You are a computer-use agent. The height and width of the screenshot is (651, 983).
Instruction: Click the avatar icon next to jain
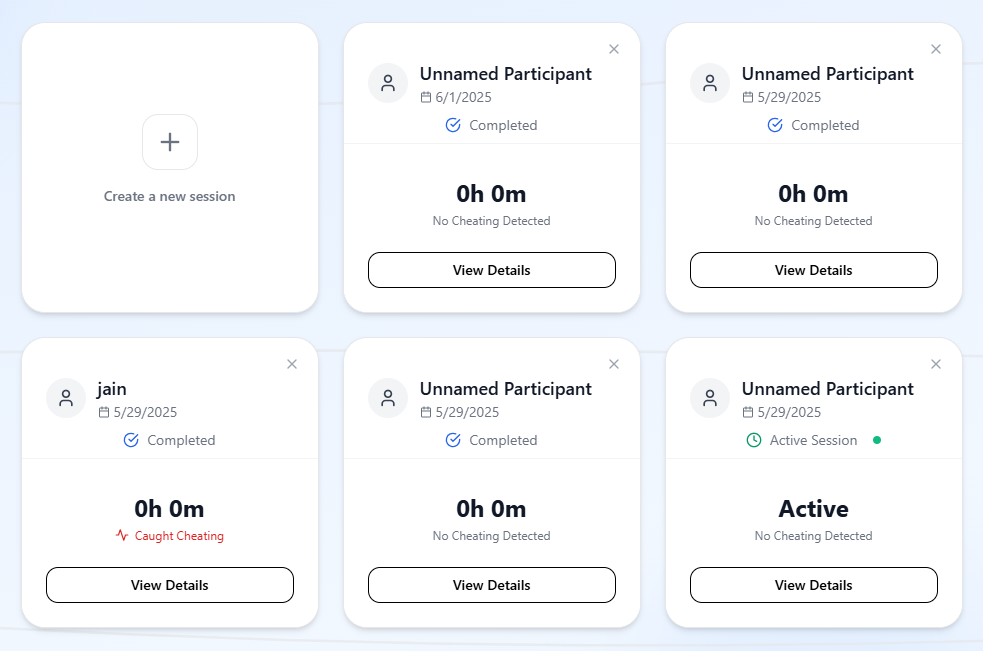(x=66, y=398)
